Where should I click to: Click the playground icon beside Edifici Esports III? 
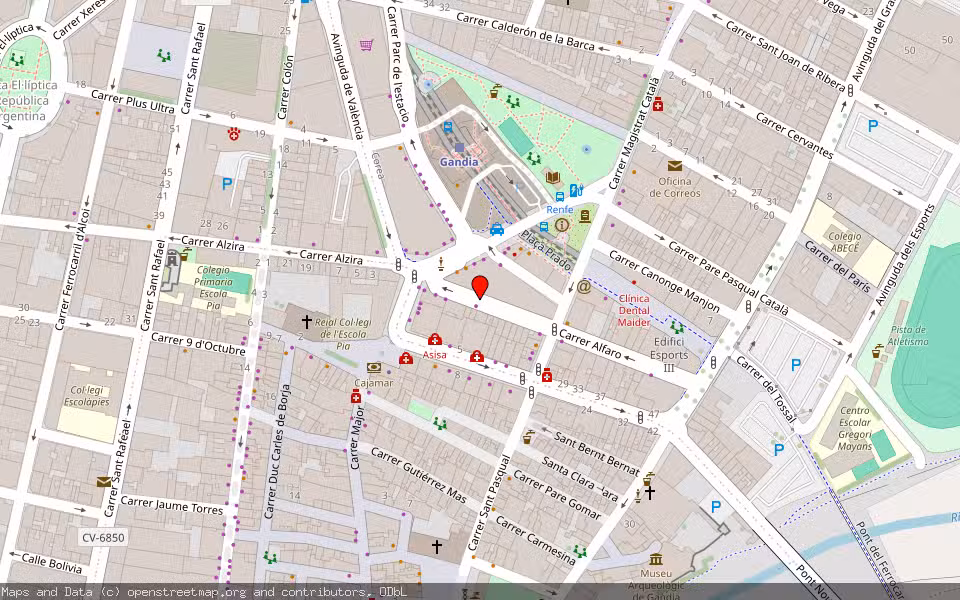676,326
